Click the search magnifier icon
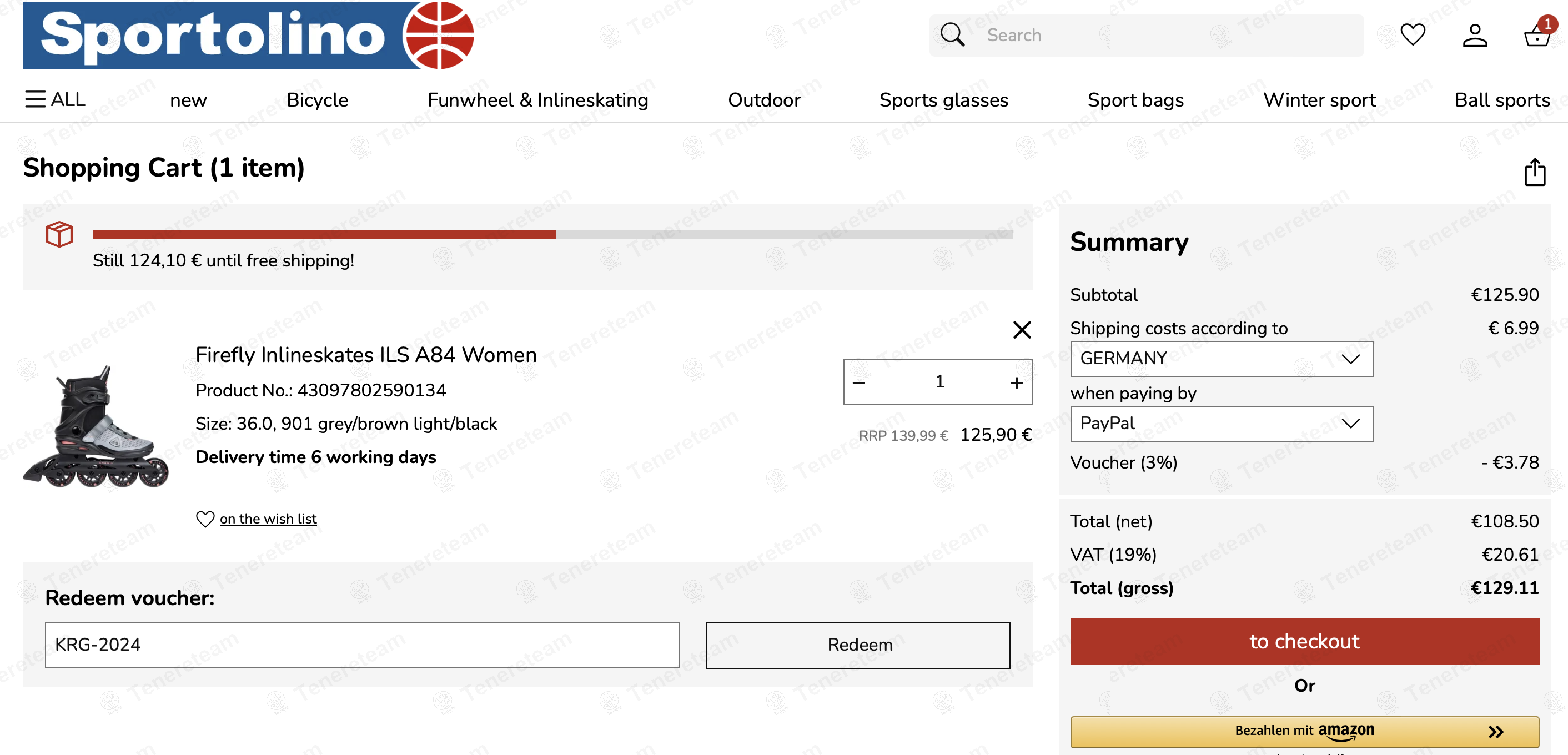Viewport: 1568px width, 755px height. tap(952, 36)
